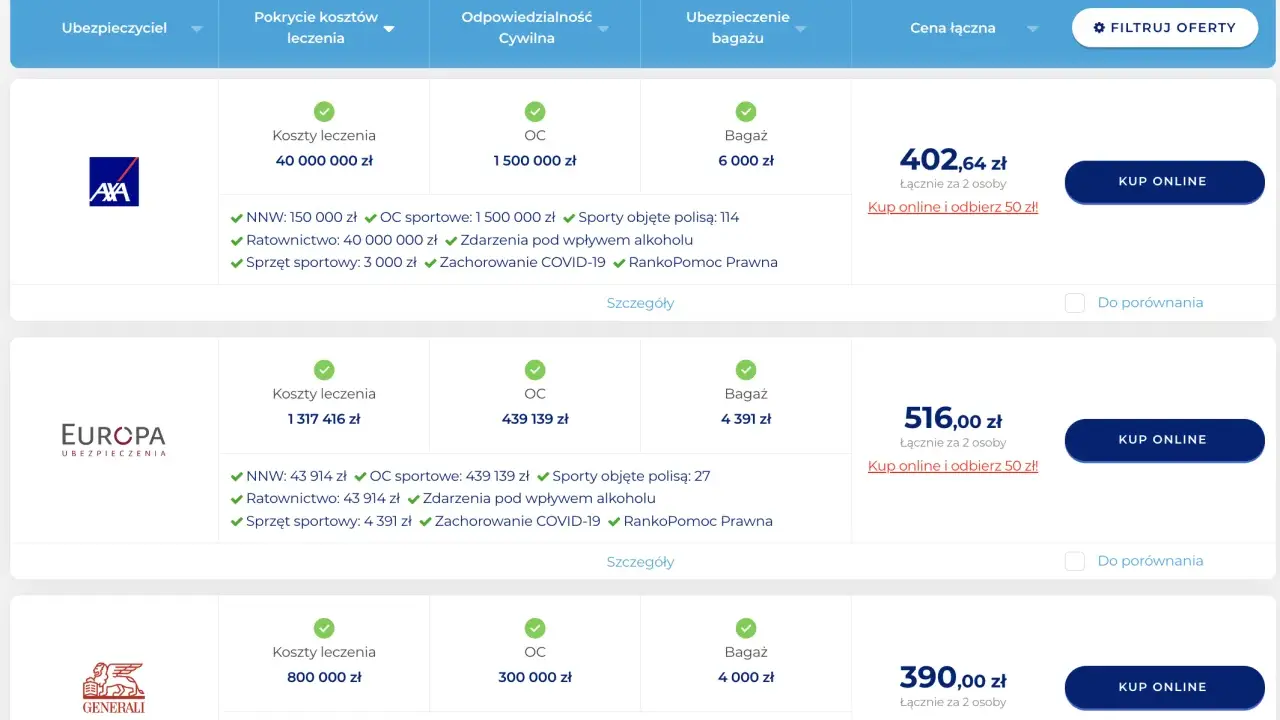Tick Do porównania checkbox for AXA offer
Screen dimensions: 1280x720
(x=1075, y=303)
